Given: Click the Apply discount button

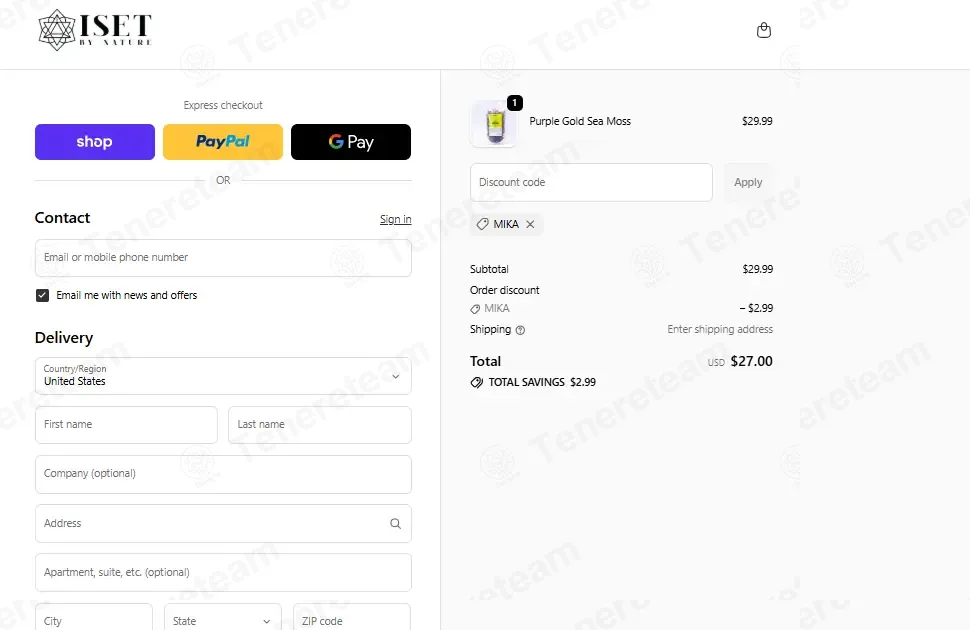Looking at the screenshot, I should point(748,182).
